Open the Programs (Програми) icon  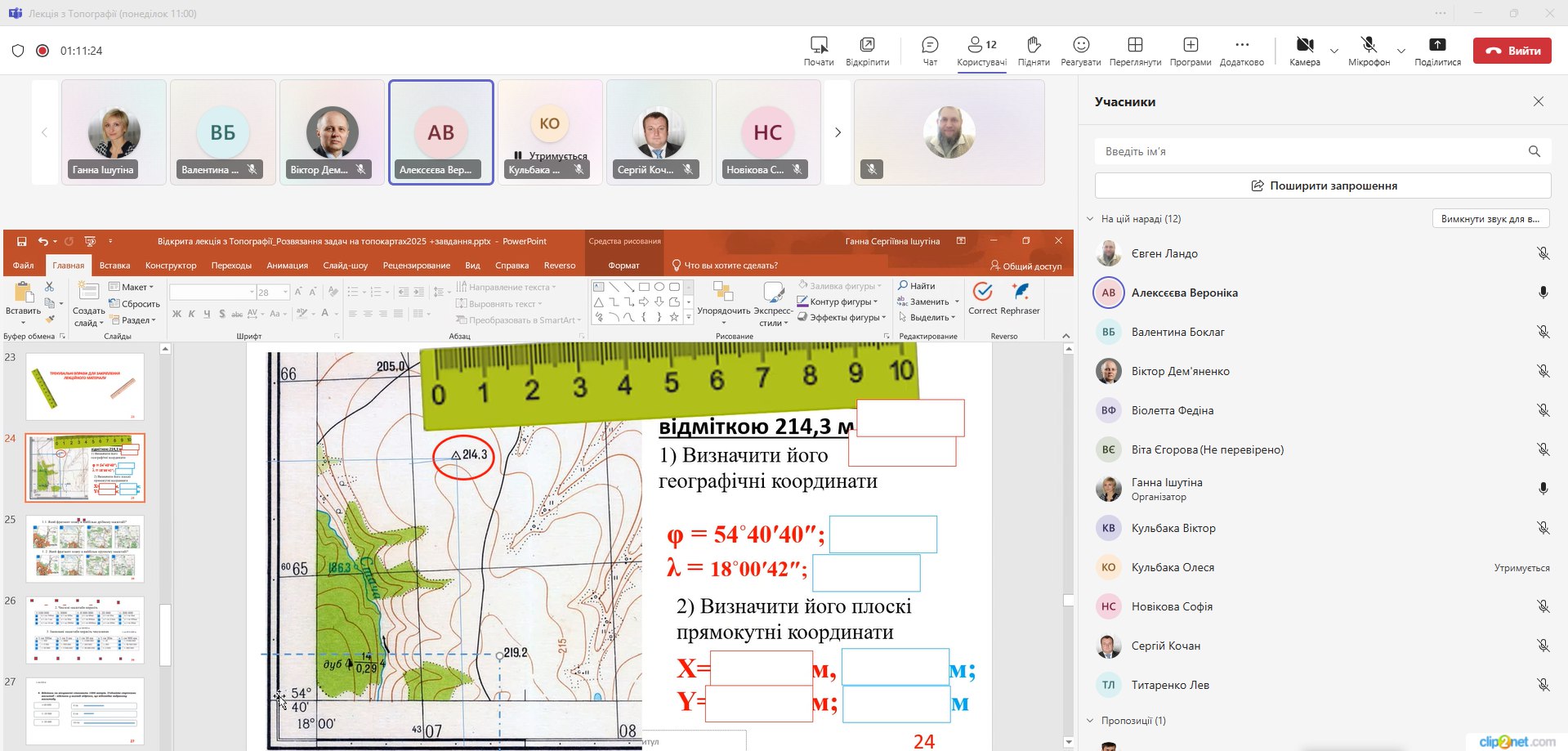1190,45
